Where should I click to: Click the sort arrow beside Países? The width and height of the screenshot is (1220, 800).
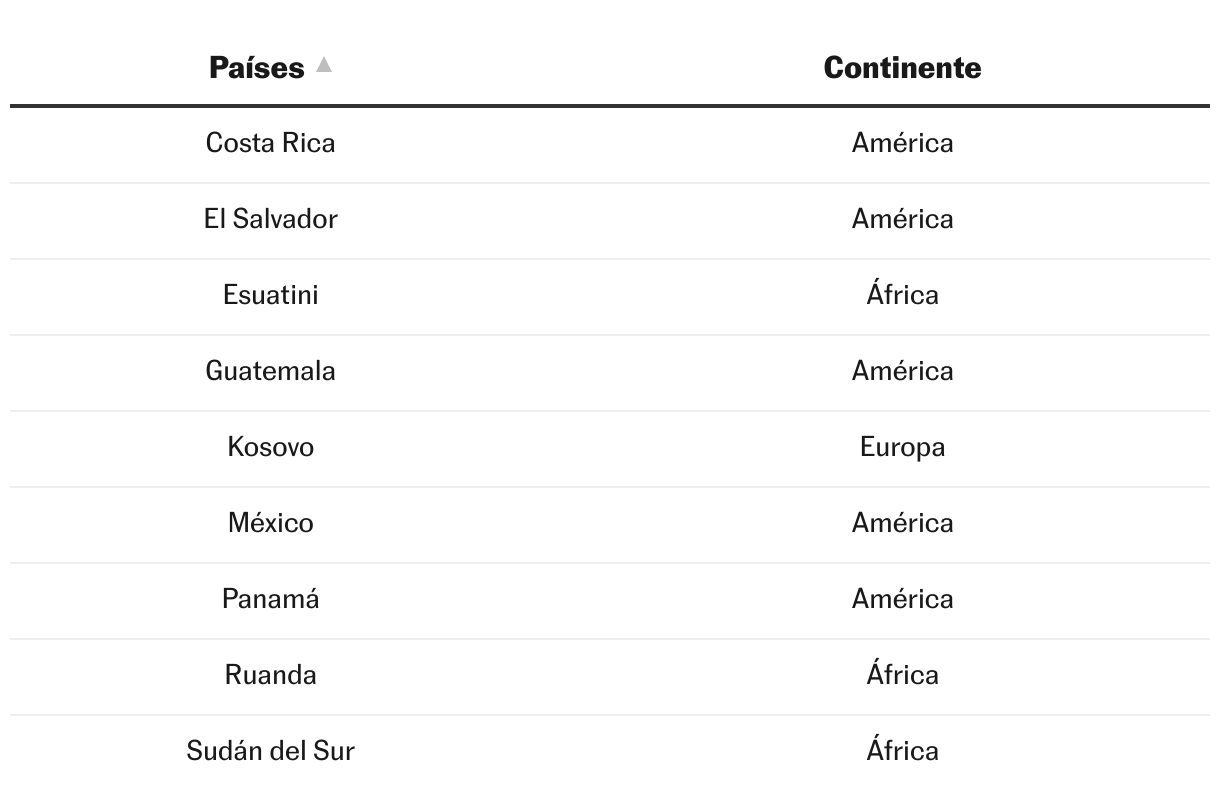click(x=323, y=65)
